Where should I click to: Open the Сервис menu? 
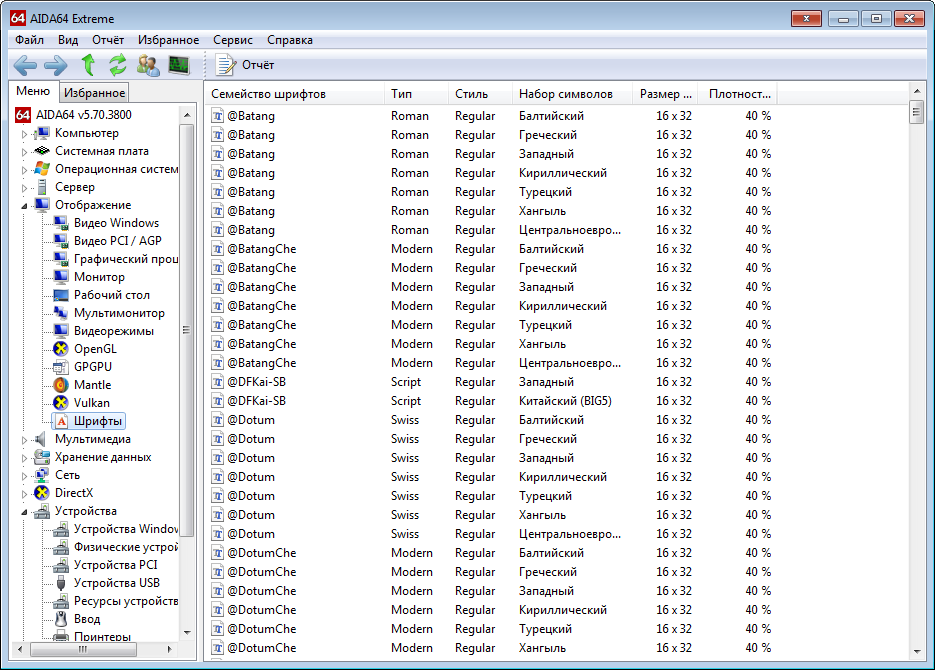[x=233, y=40]
